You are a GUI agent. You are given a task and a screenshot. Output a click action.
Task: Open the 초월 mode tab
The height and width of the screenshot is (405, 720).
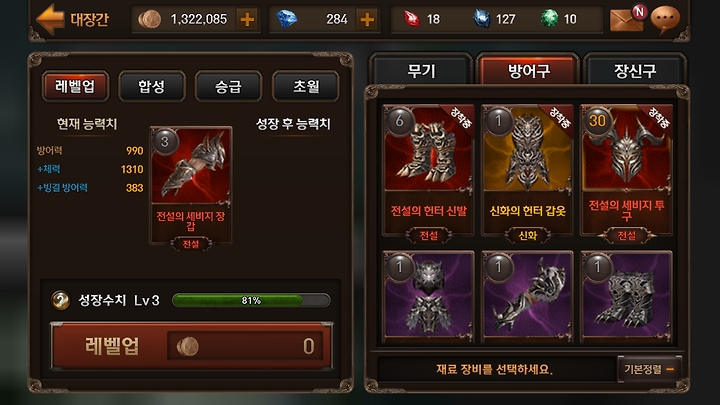pyautogui.click(x=305, y=86)
